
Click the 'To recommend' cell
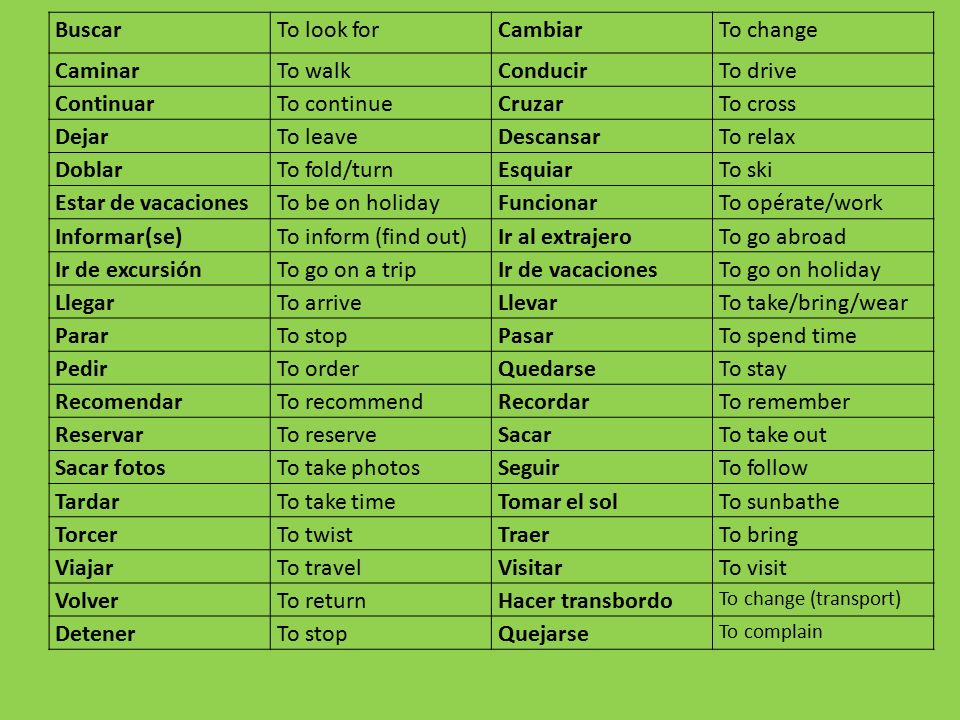click(380, 401)
